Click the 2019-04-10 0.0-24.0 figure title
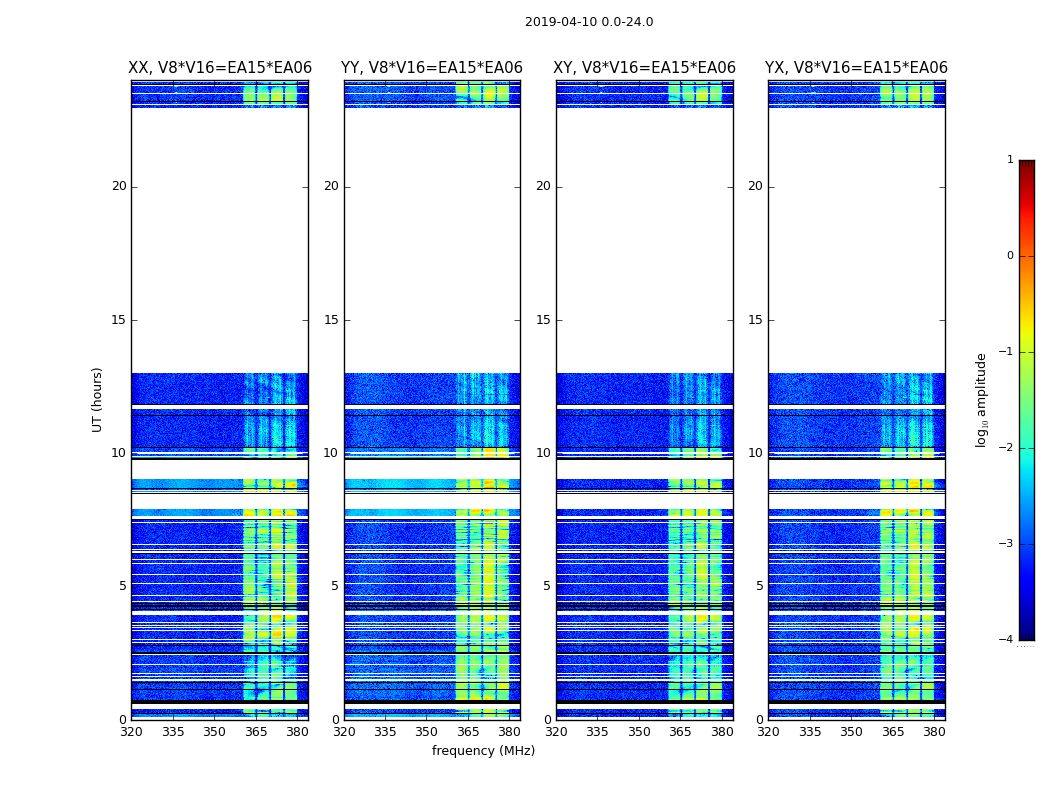Viewport: 1050px width, 800px height. [589, 22]
